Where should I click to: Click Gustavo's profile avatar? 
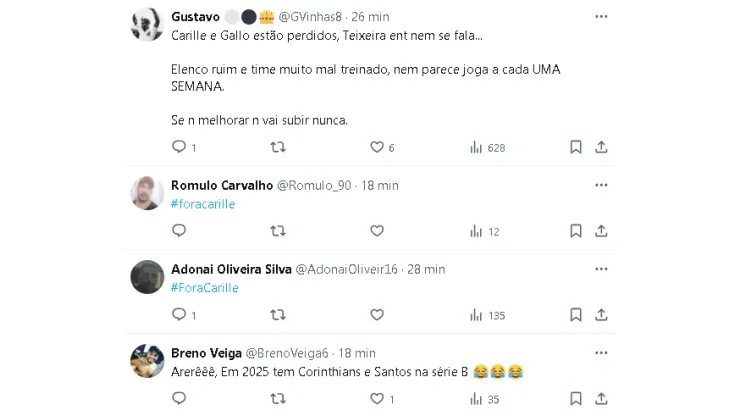click(x=148, y=25)
